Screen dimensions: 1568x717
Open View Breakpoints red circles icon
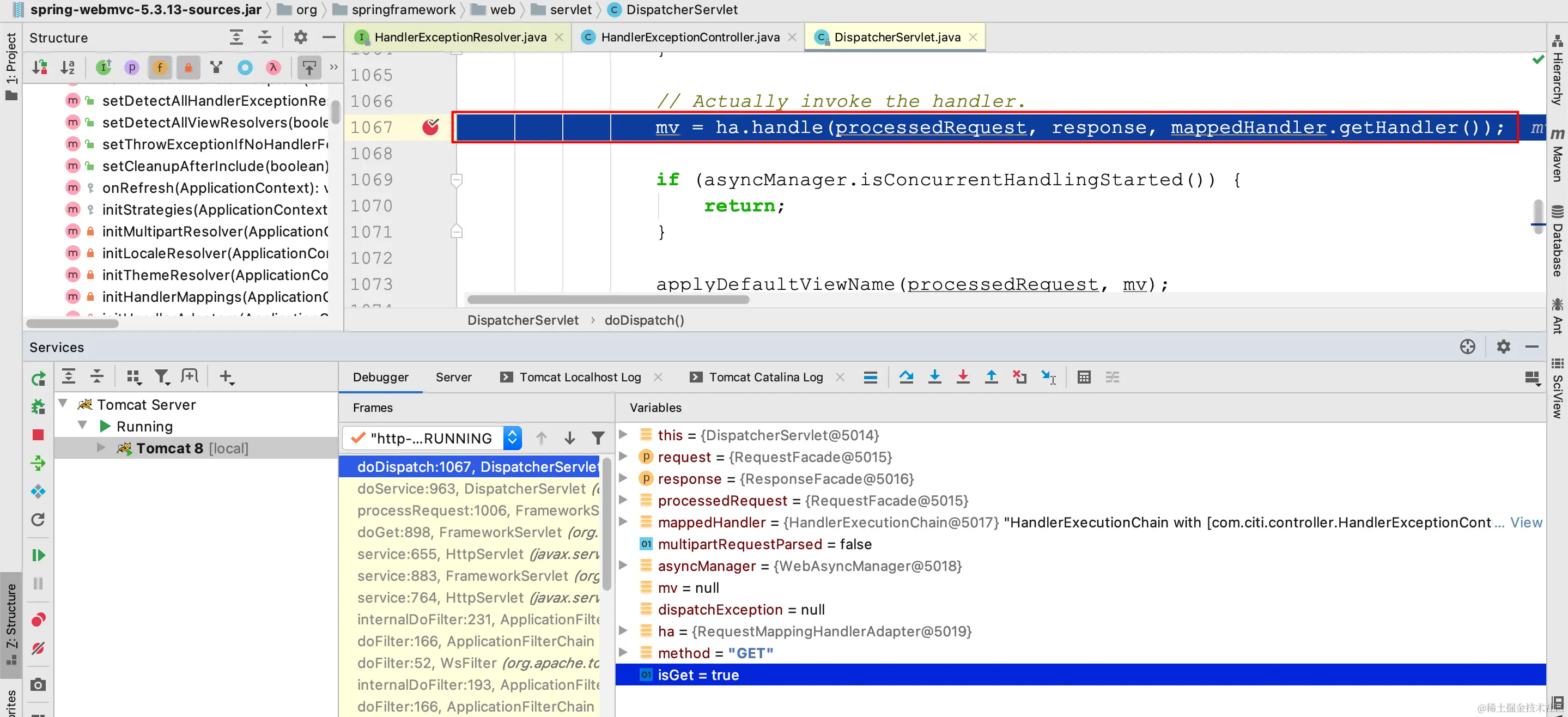pos(38,619)
